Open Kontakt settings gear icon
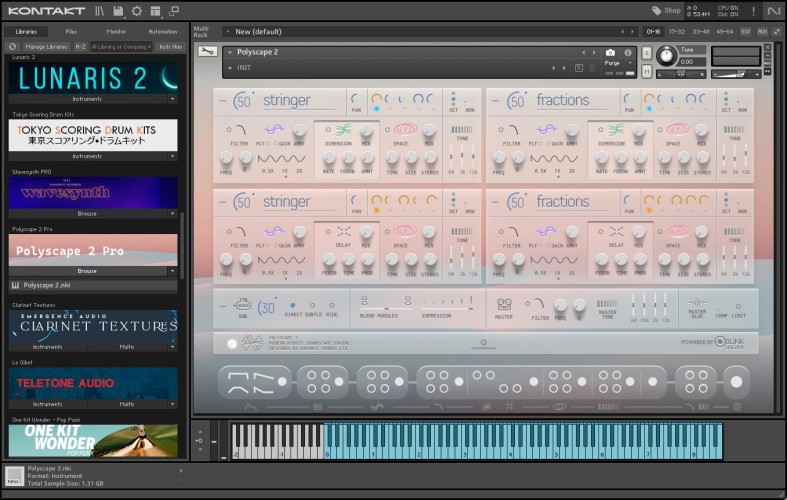Screen dimensions: 787x500 click(137, 11)
